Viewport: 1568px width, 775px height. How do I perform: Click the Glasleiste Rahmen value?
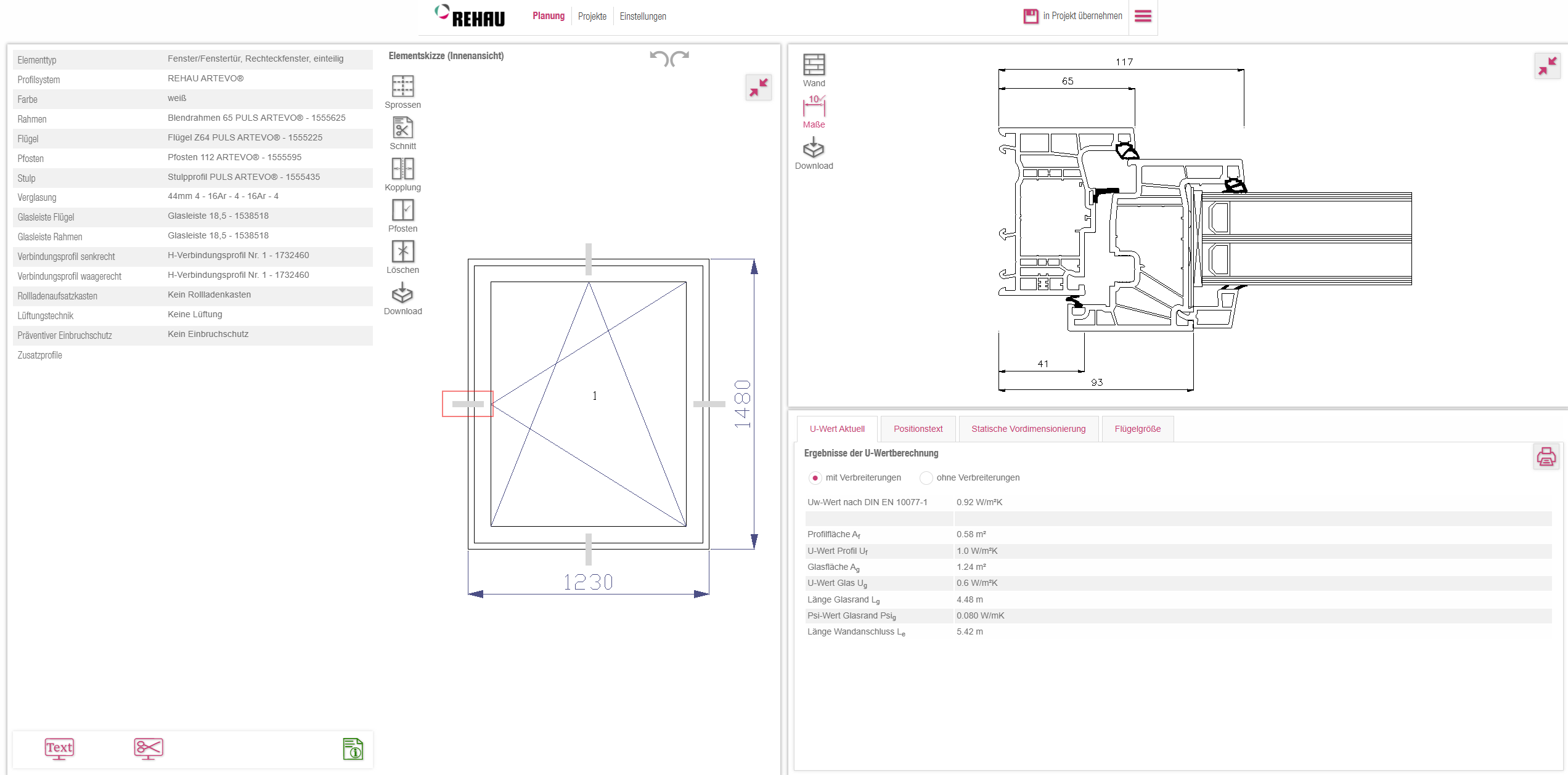pyautogui.click(x=218, y=236)
